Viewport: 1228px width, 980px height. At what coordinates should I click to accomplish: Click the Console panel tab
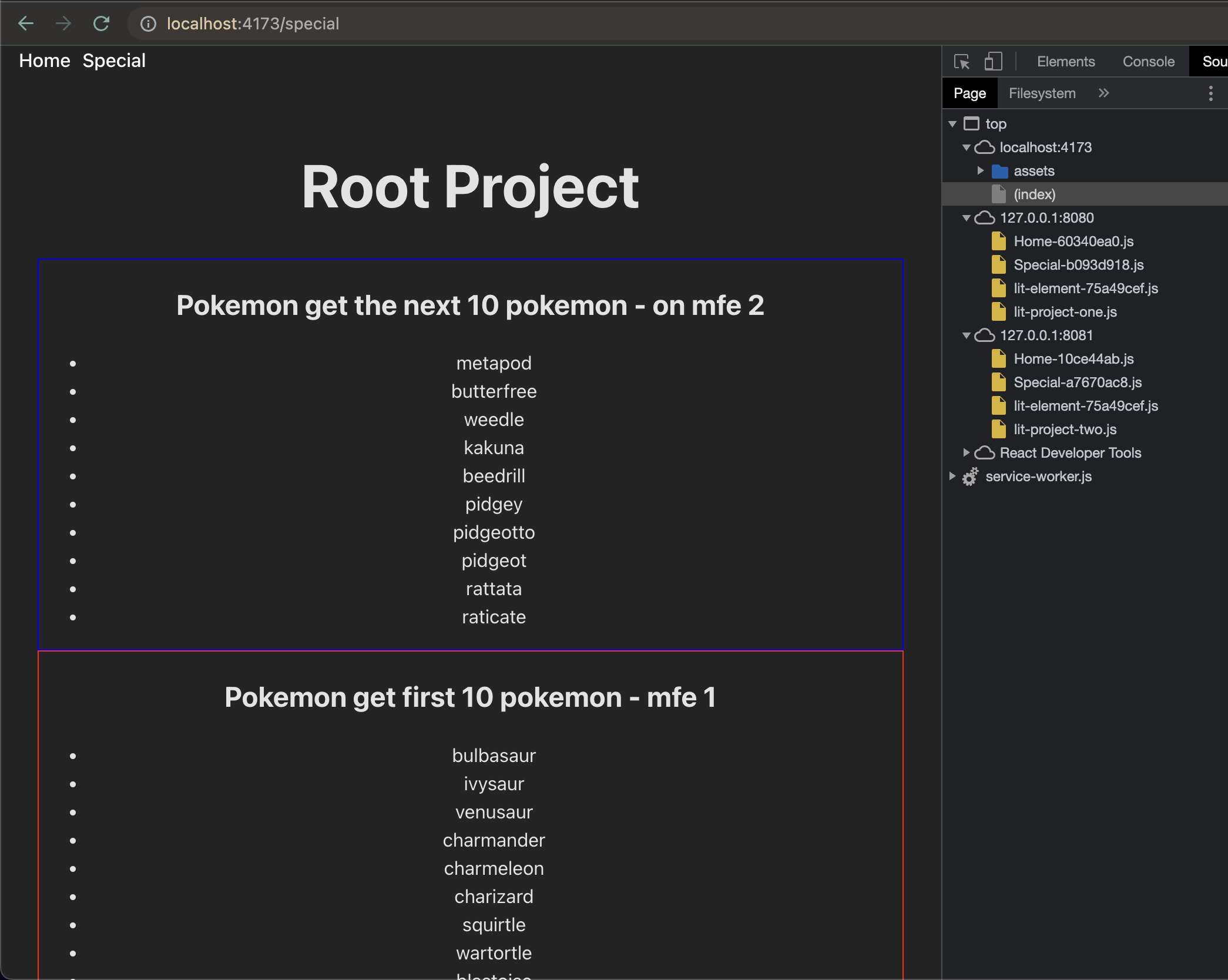[x=1148, y=61]
